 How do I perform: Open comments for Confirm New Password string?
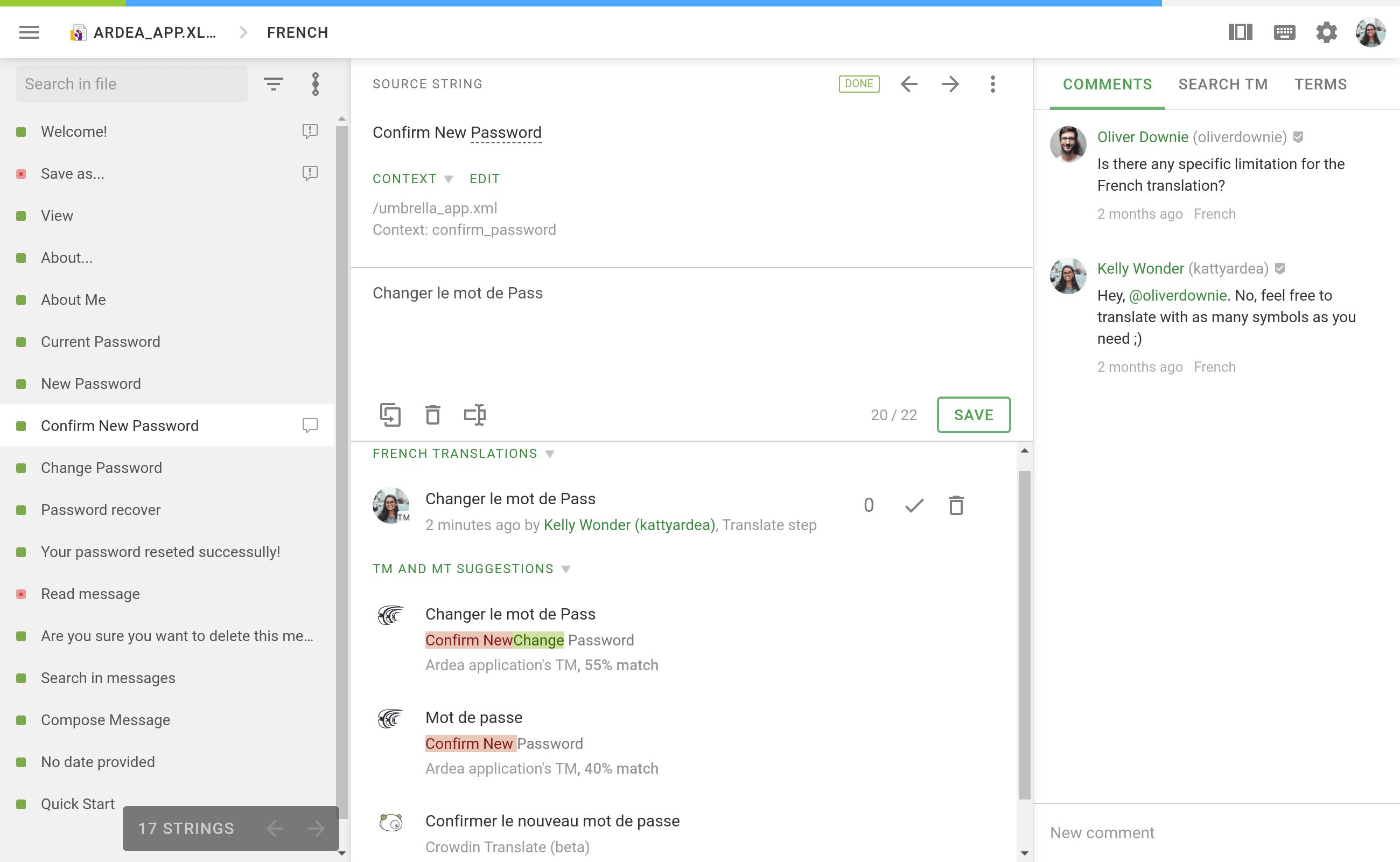point(310,425)
